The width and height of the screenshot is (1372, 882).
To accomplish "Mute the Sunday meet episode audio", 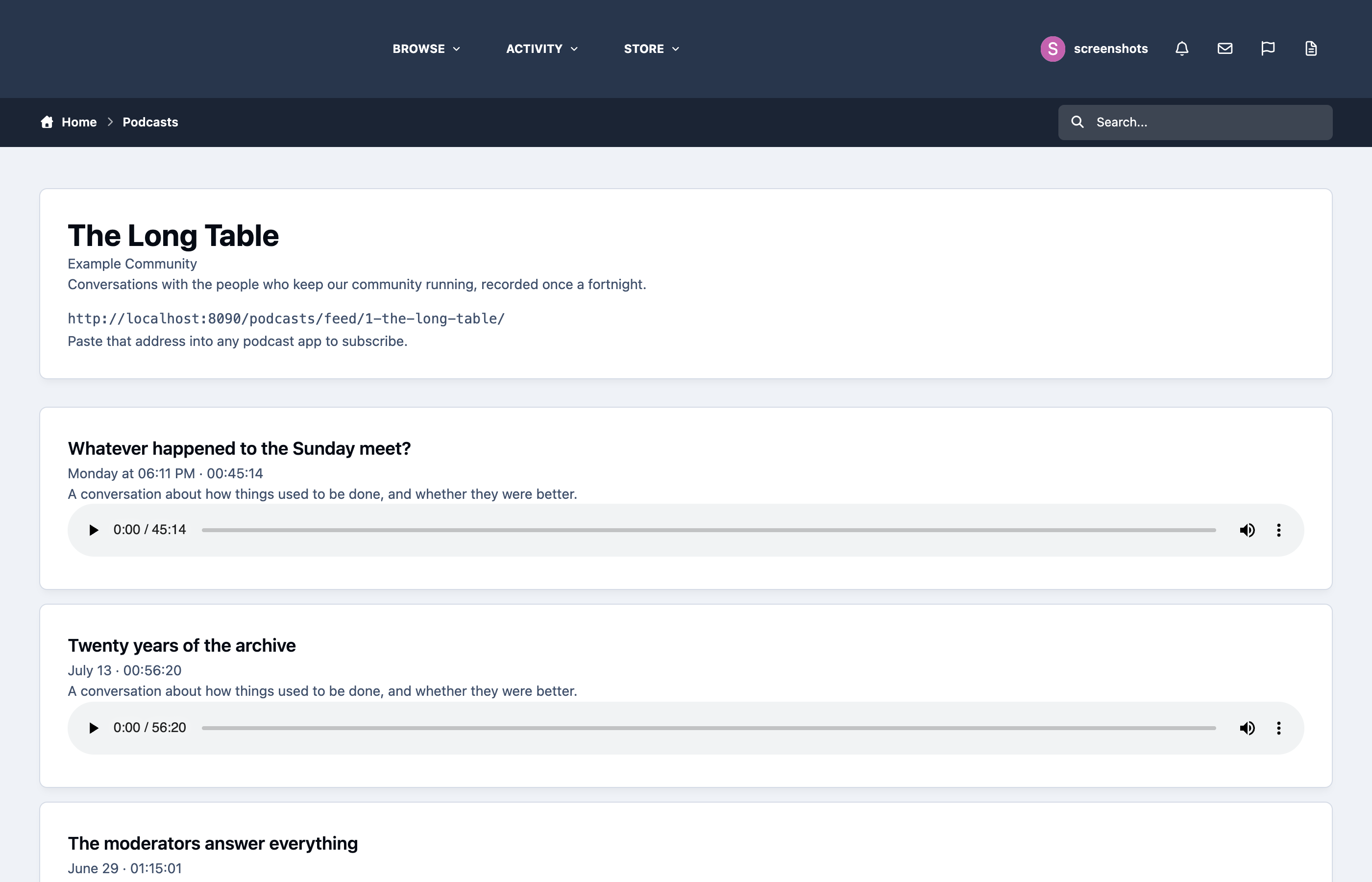I will 1247,530.
